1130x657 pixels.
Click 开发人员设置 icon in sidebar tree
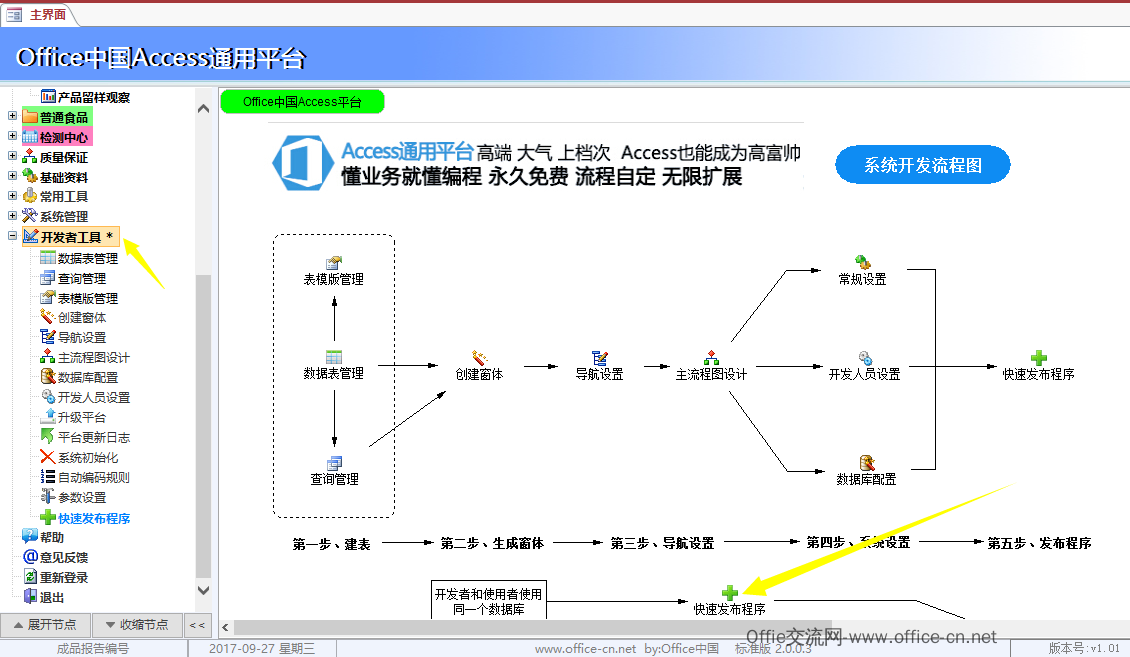48,396
